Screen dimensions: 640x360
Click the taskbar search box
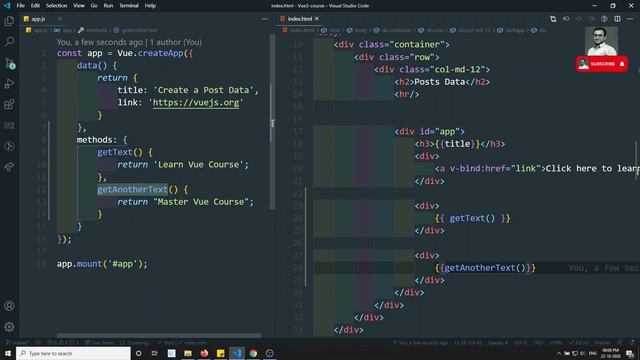(73, 353)
